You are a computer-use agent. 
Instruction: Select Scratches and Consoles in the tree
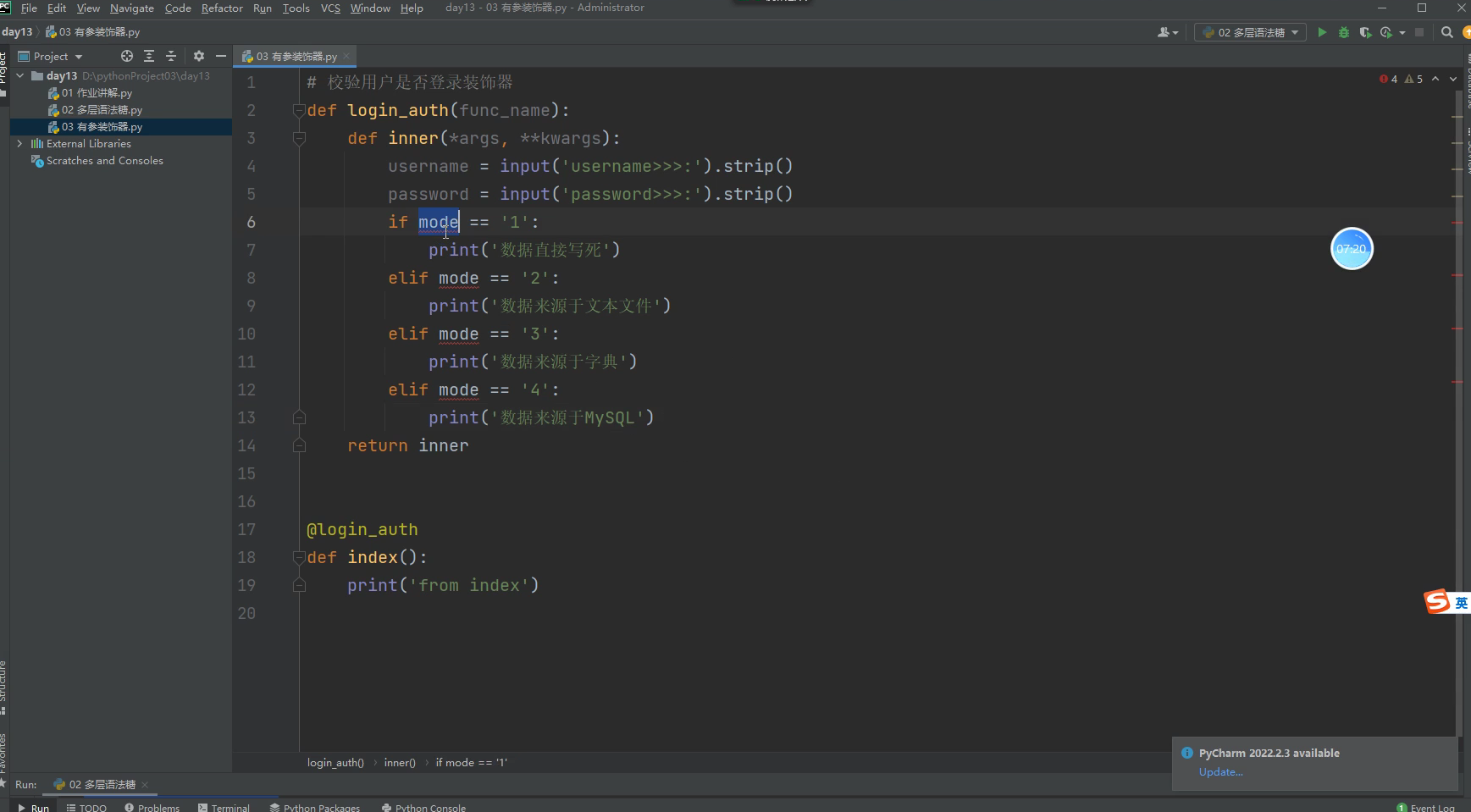point(97,160)
